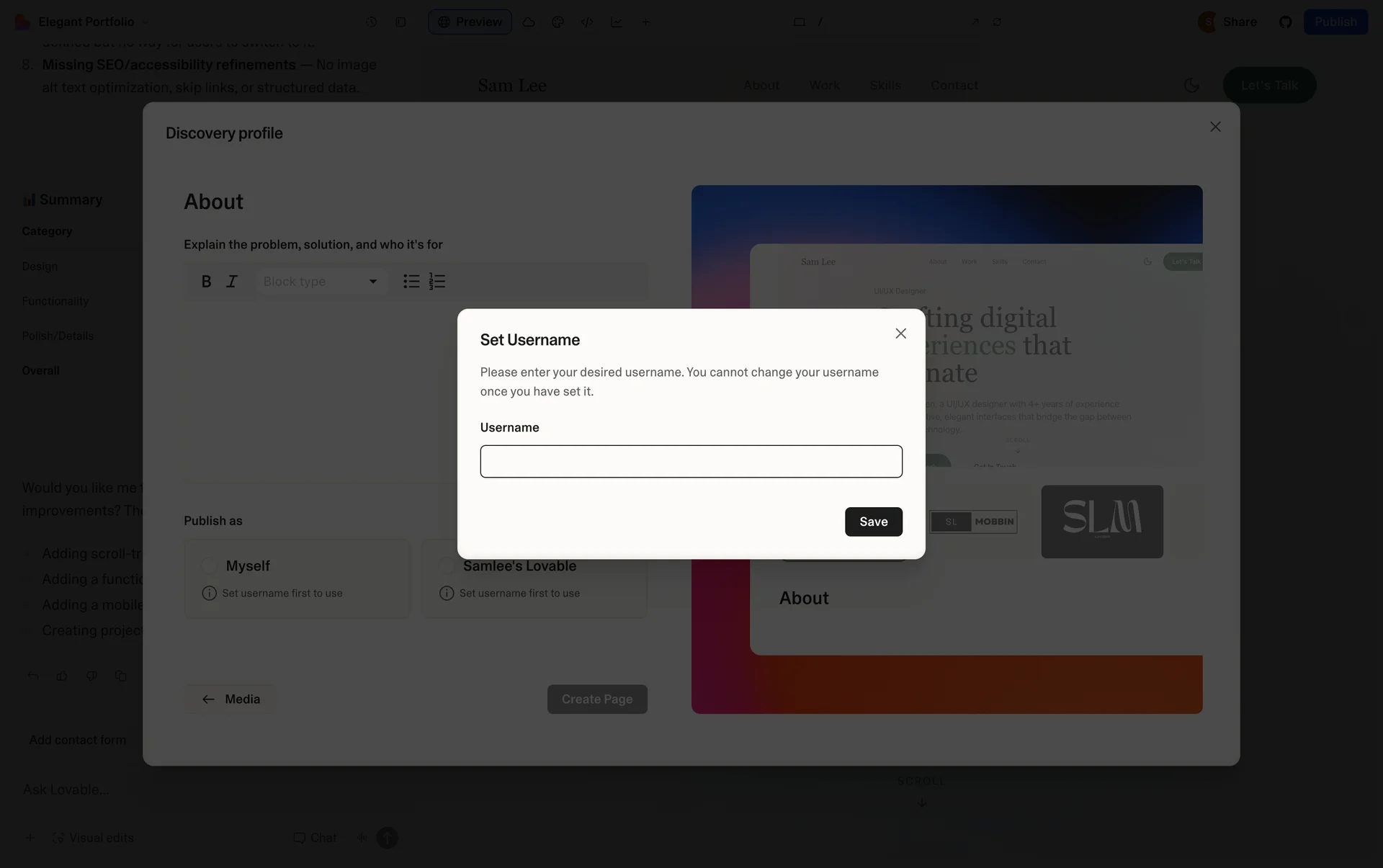Expand the Elegant Portfolio project menu
1383x868 pixels.
click(84, 22)
